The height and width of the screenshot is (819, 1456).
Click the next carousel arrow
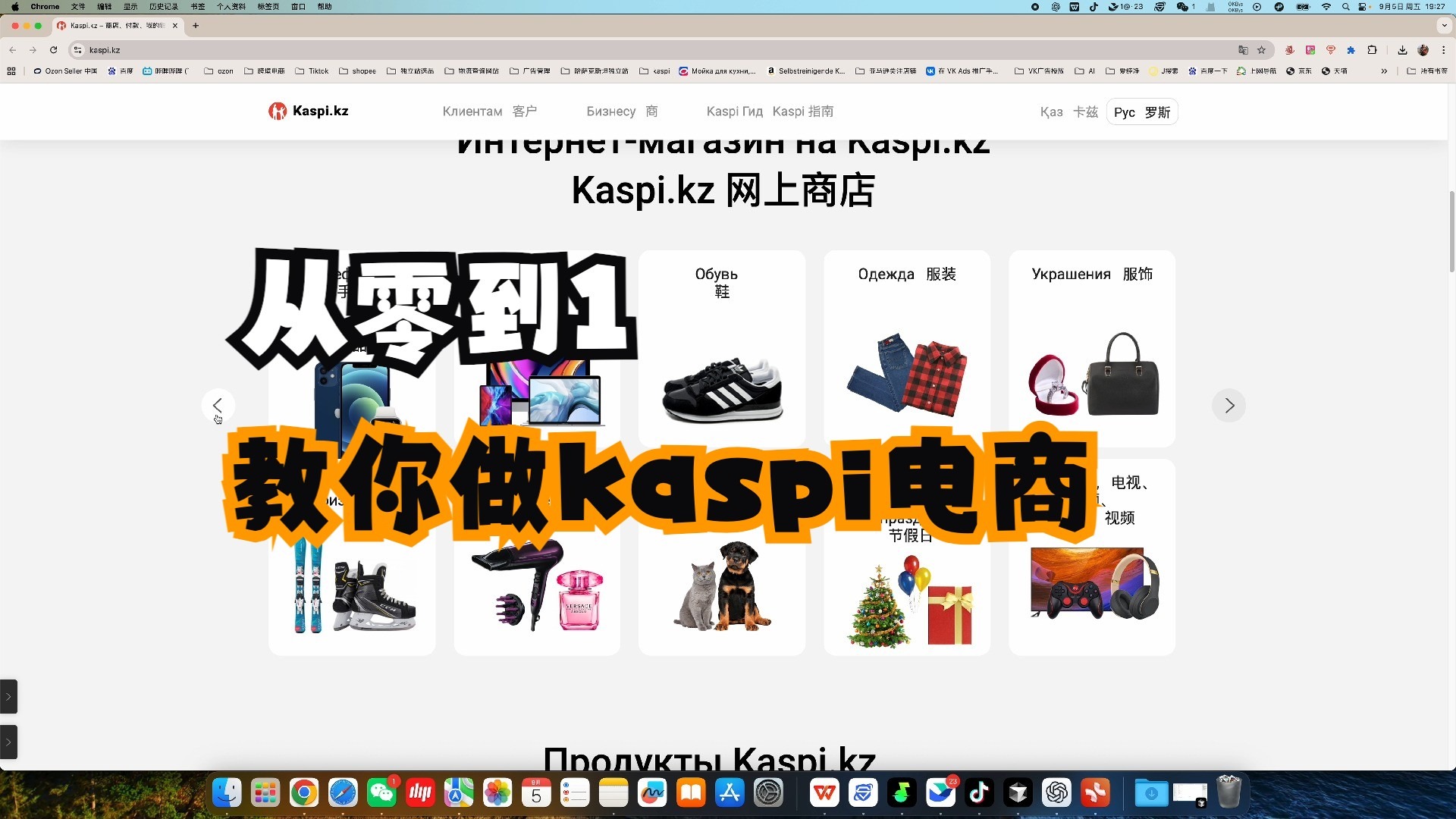pyautogui.click(x=1229, y=406)
